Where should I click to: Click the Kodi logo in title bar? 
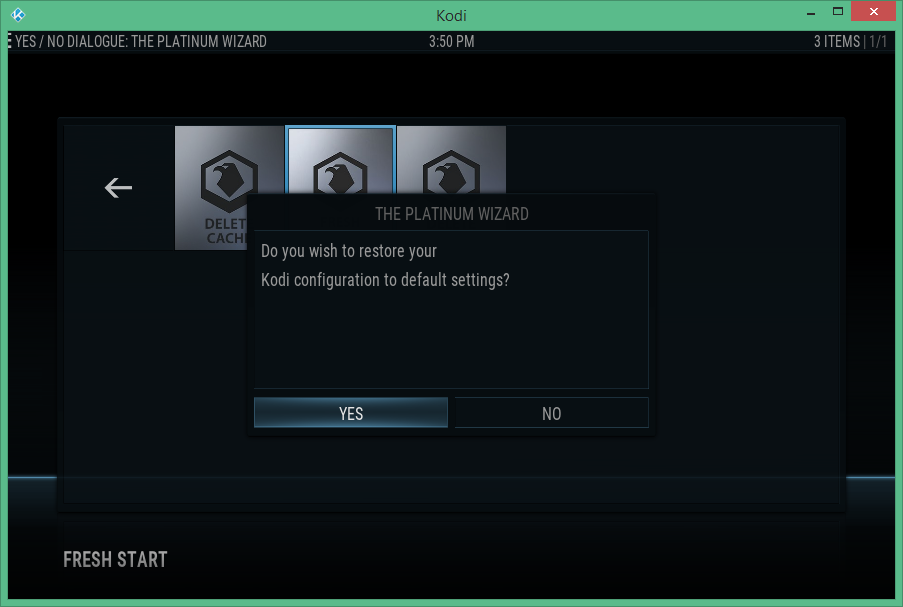[x=18, y=14]
